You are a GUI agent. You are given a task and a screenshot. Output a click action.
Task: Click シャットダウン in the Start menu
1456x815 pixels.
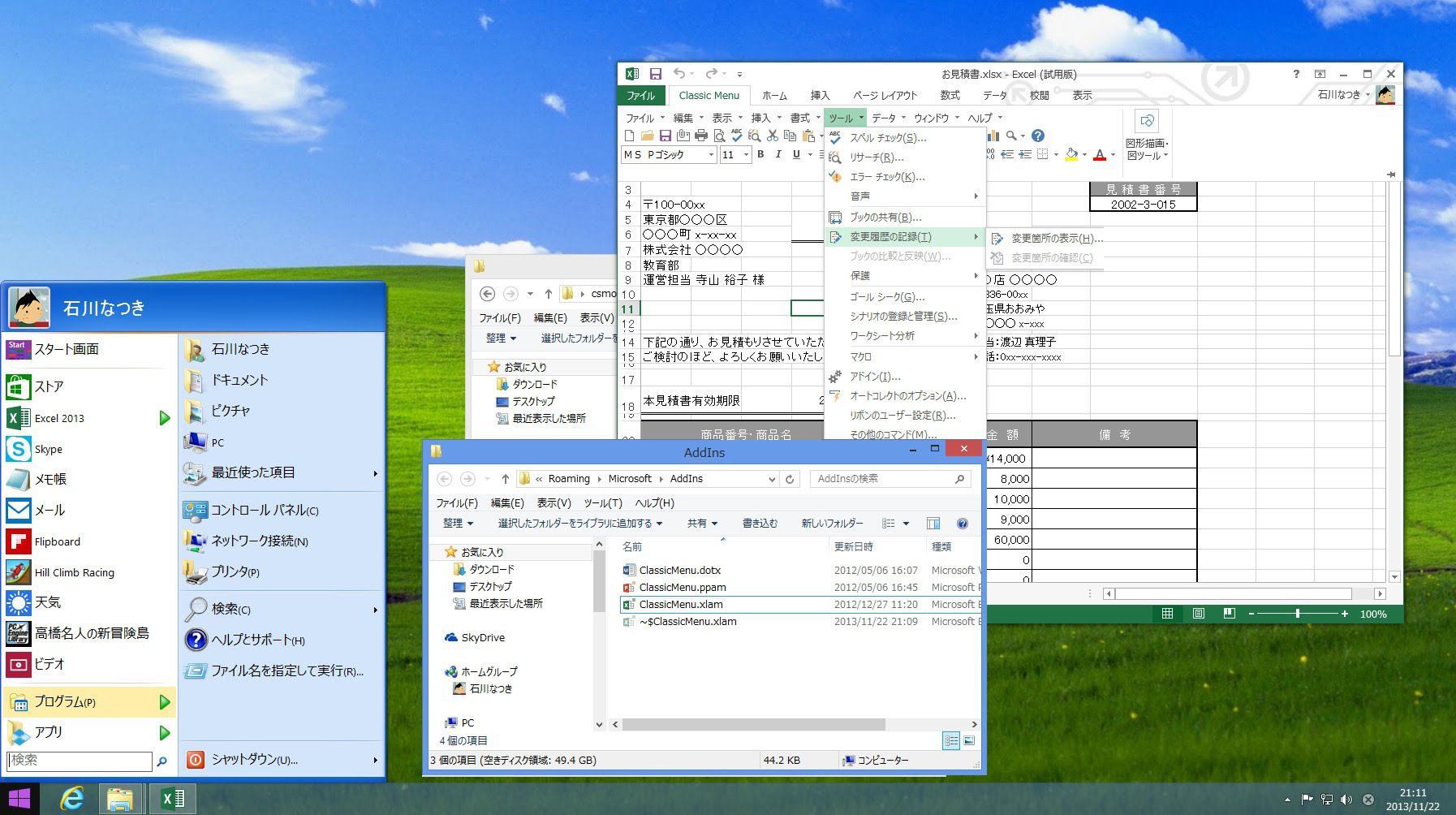click(x=256, y=760)
